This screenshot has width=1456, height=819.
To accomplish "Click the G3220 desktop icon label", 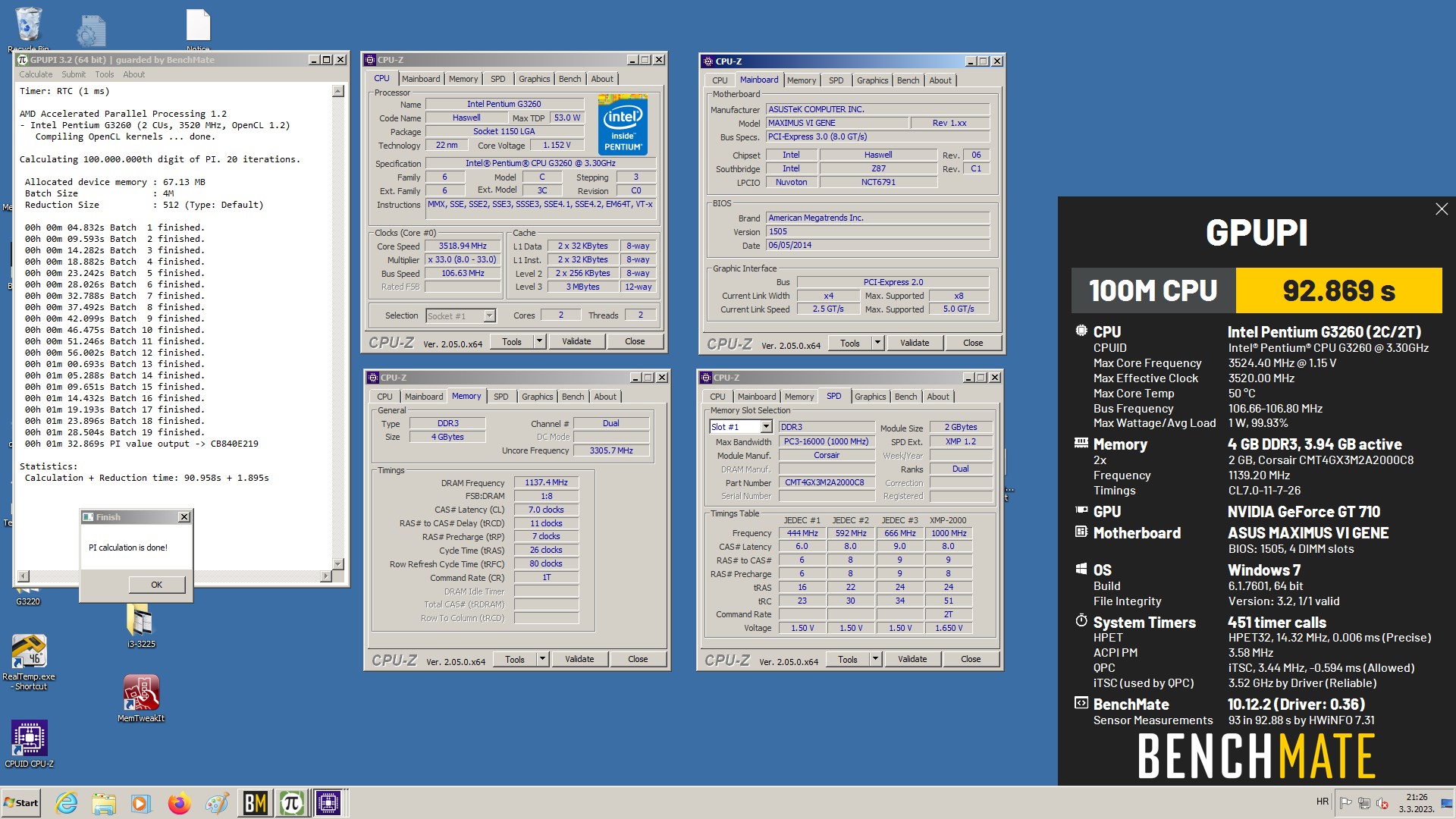I will [28, 601].
